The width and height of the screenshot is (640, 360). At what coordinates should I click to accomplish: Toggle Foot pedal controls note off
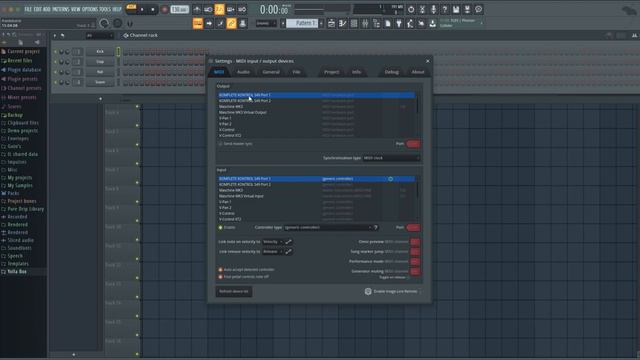[220, 277]
